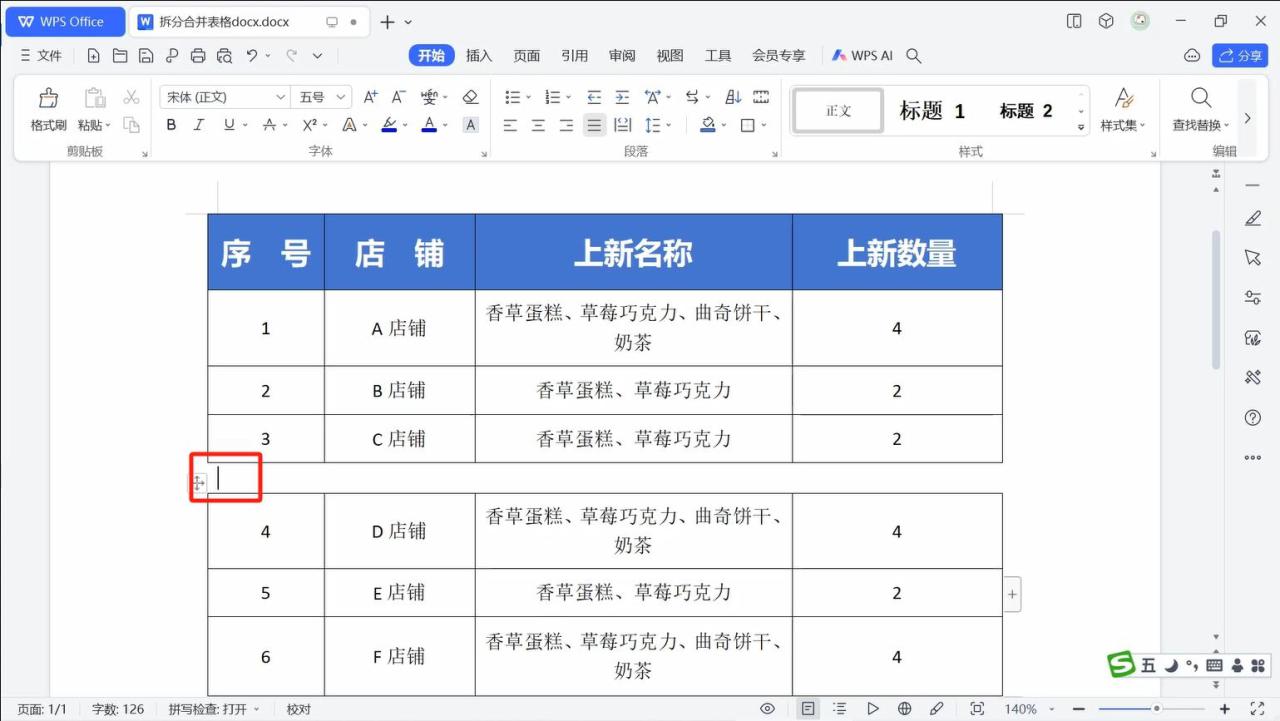Toggle character shading A button
The width and height of the screenshot is (1280, 721).
pyautogui.click(x=470, y=125)
